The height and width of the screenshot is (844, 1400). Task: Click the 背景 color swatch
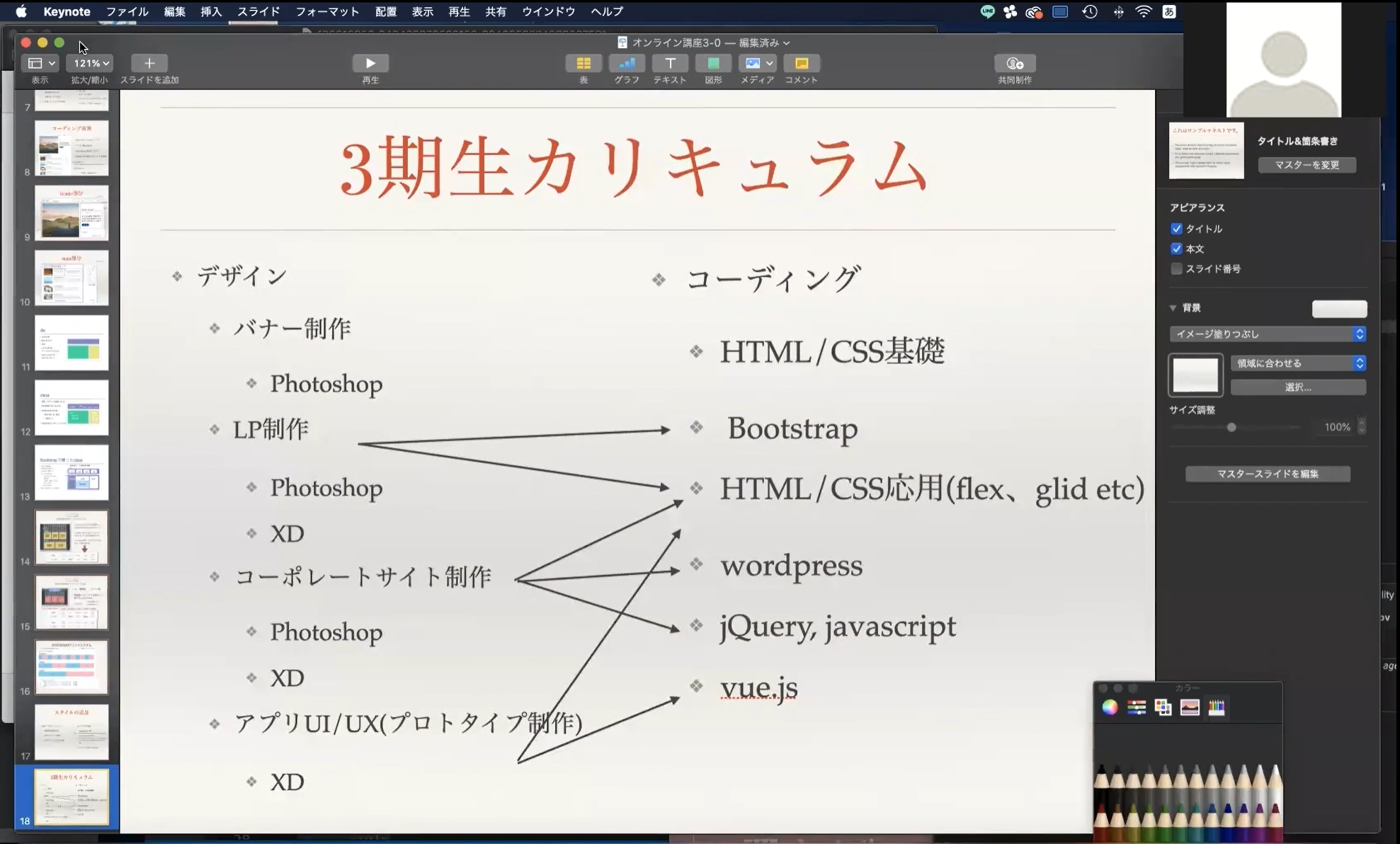tap(1339, 308)
